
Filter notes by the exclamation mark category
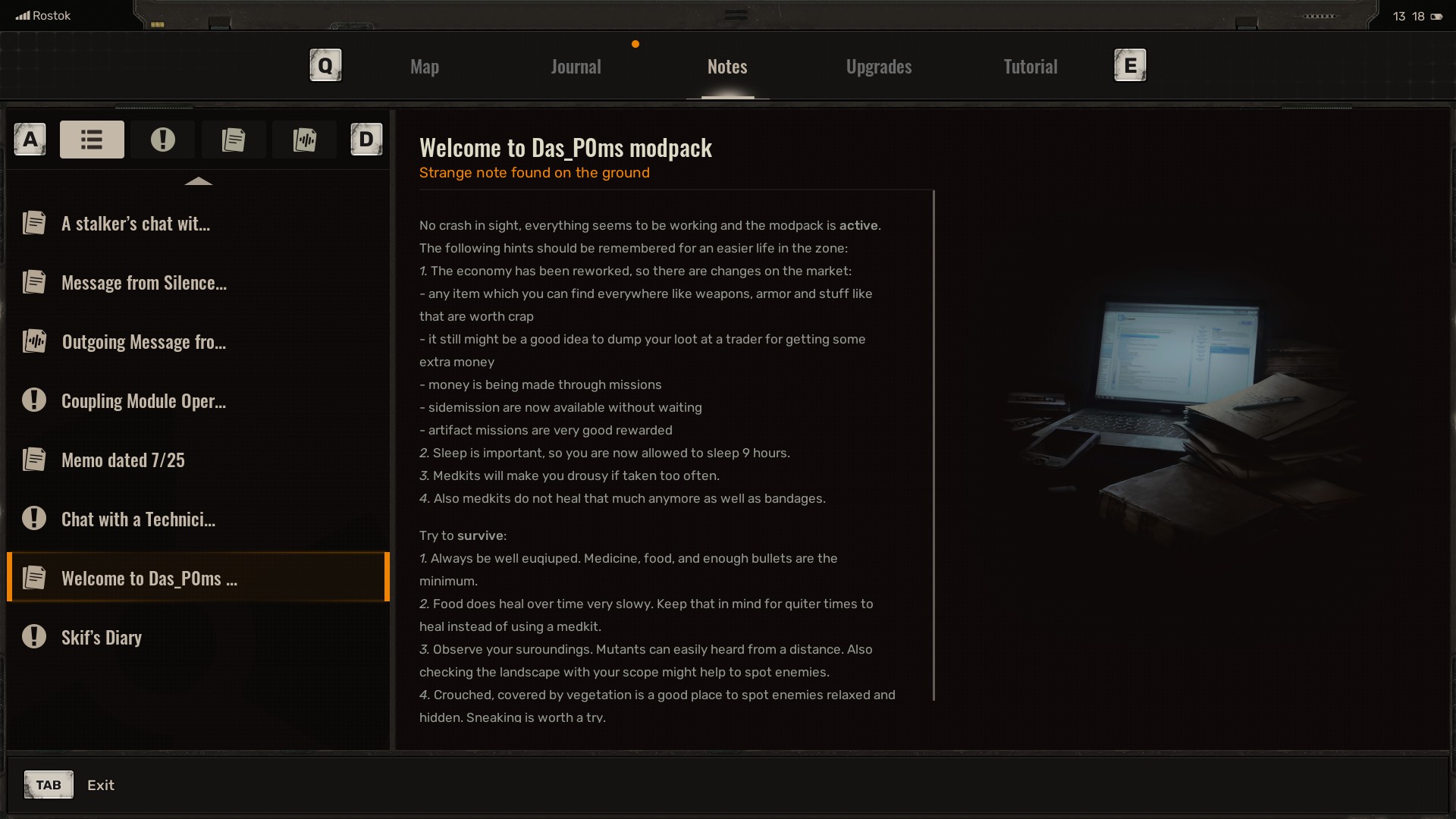pyautogui.click(x=162, y=140)
